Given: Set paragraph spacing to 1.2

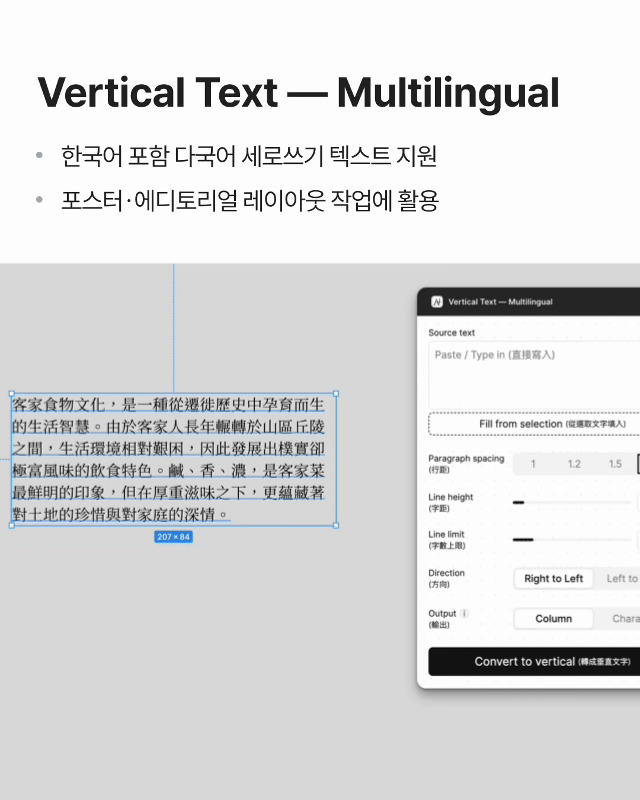Looking at the screenshot, I should [574, 464].
